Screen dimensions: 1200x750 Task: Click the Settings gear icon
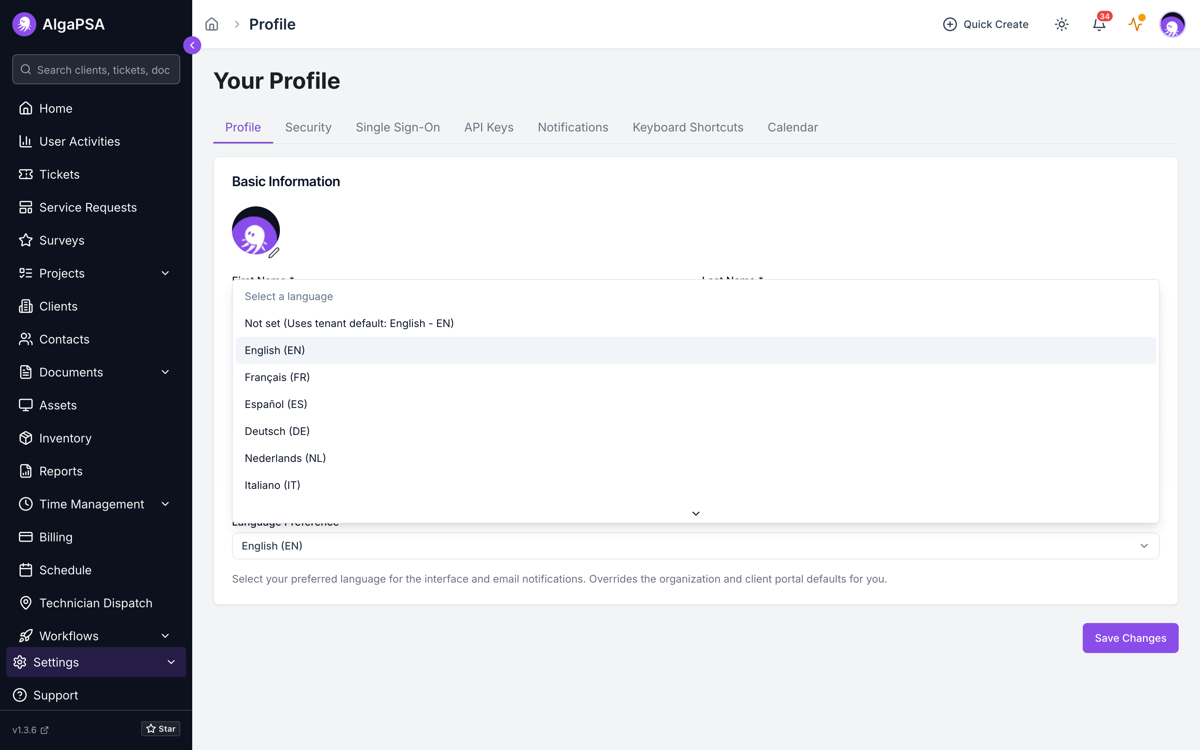click(x=20, y=662)
